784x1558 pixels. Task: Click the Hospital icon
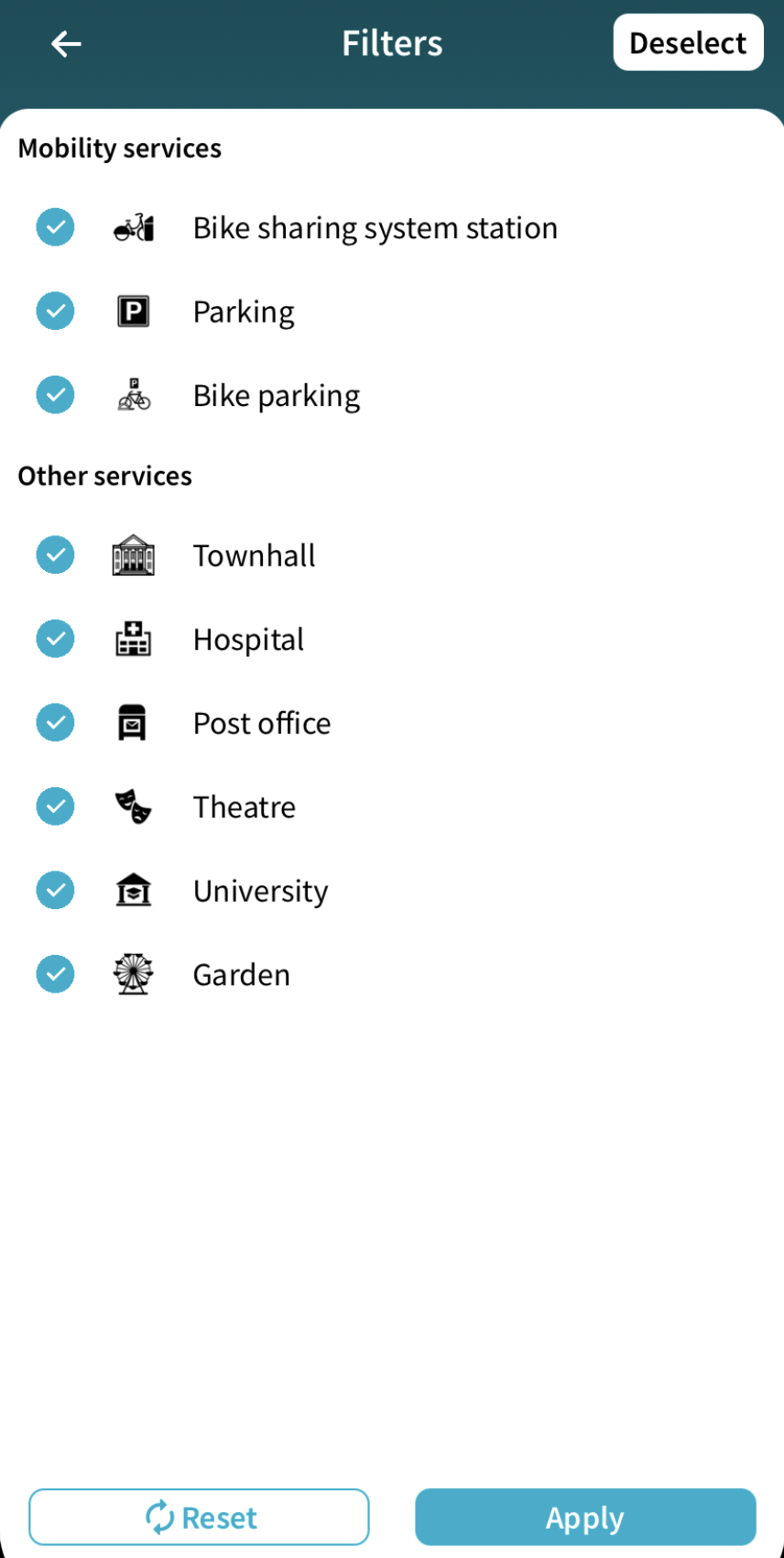[x=134, y=639]
